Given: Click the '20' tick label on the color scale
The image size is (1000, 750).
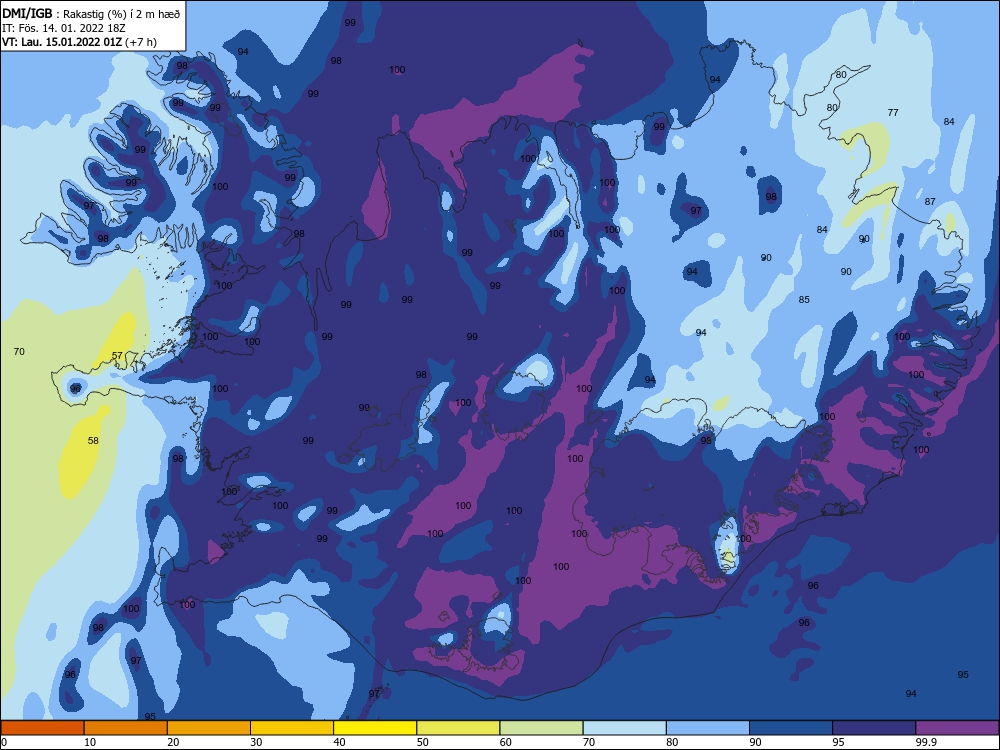Looking at the screenshot, I should click(x=173, y=742).
